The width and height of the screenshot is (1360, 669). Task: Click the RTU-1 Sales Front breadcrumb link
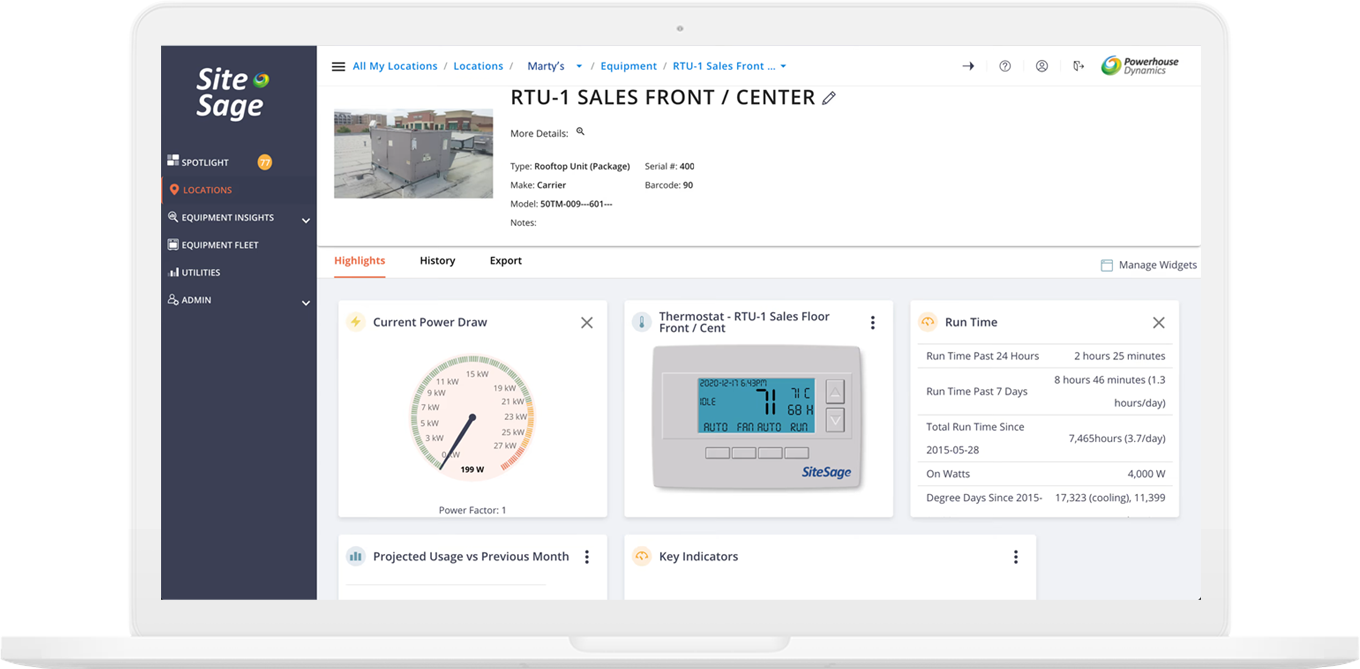click(724, 66)
